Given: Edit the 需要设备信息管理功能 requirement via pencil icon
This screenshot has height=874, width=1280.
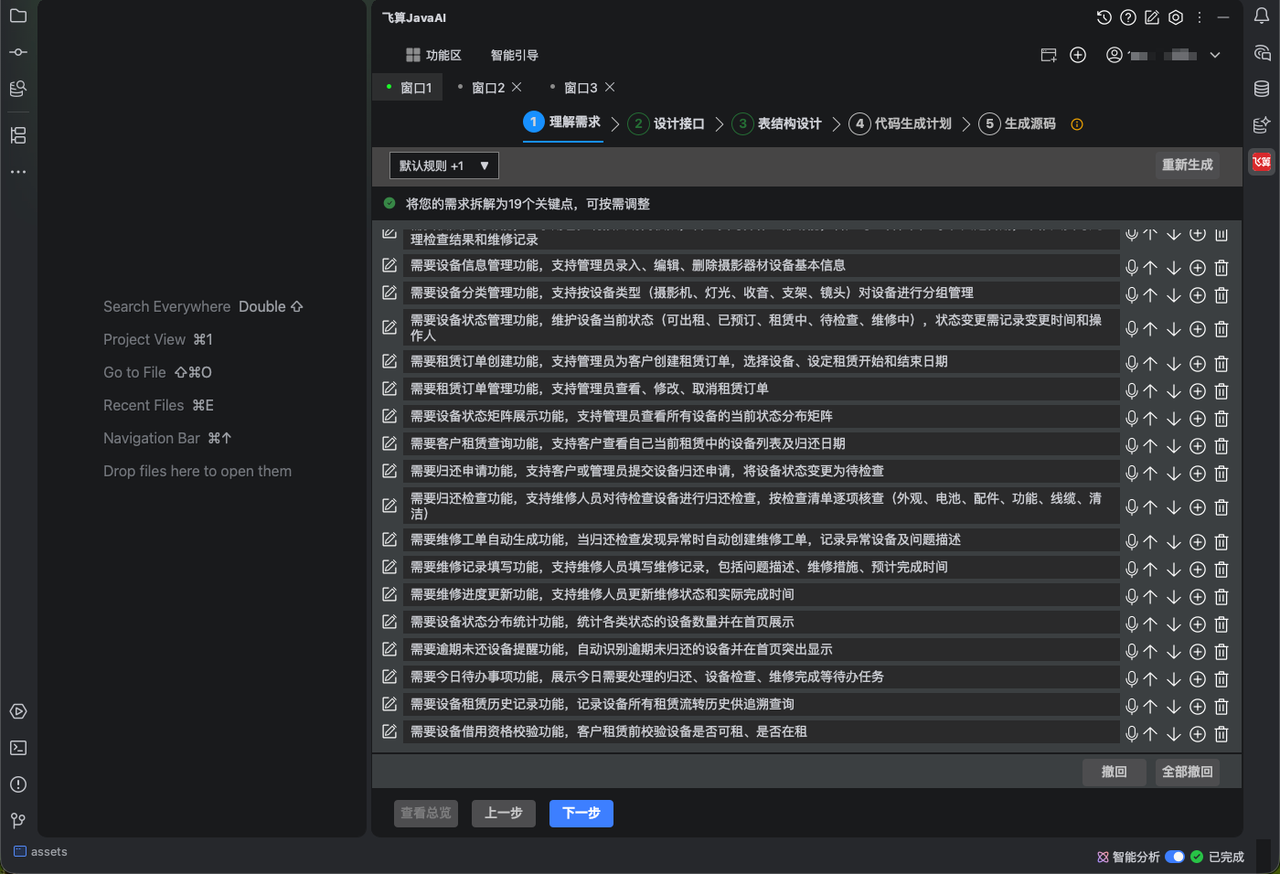Looking at the screenshot, I should [x=390, y=265].
